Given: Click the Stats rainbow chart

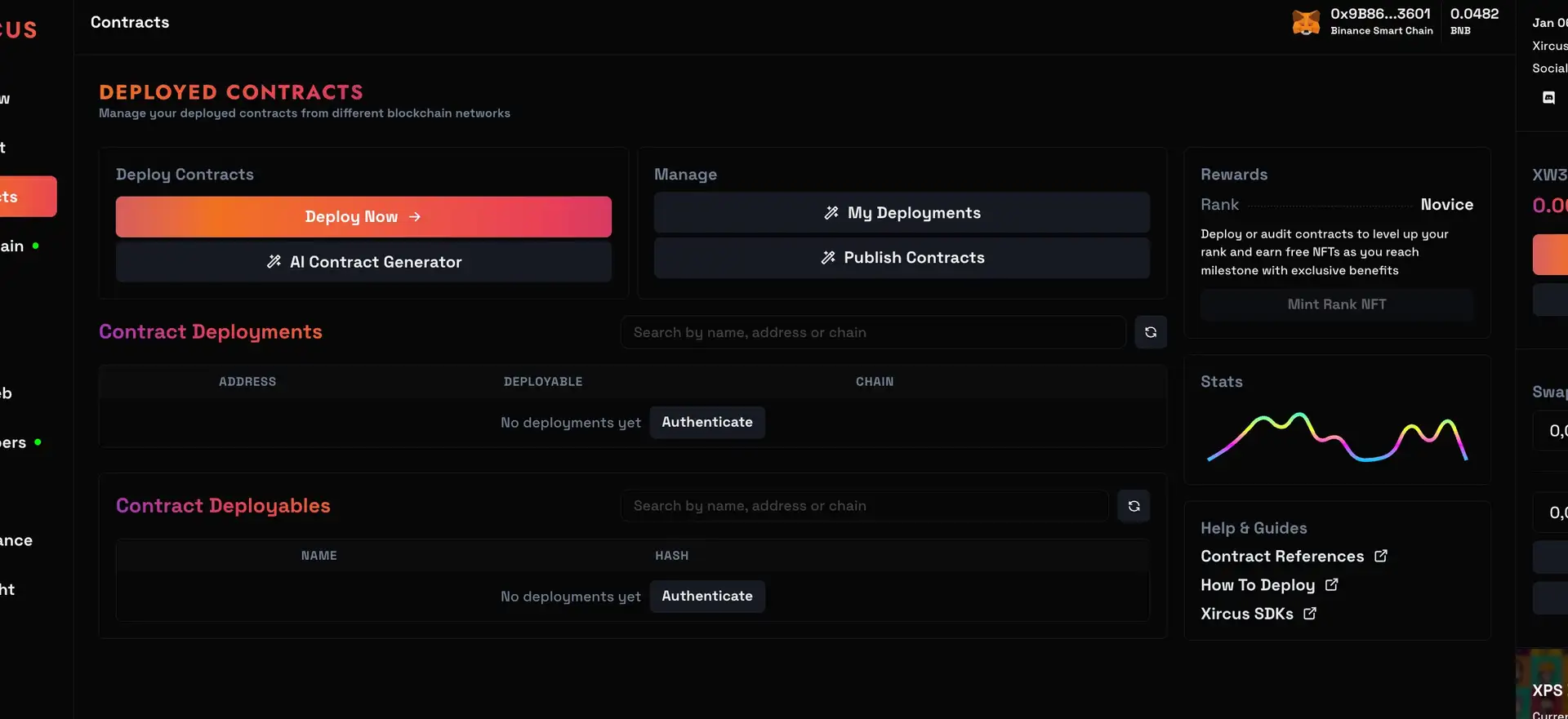Looking at the screenshot, I should tap(1338, 437).
